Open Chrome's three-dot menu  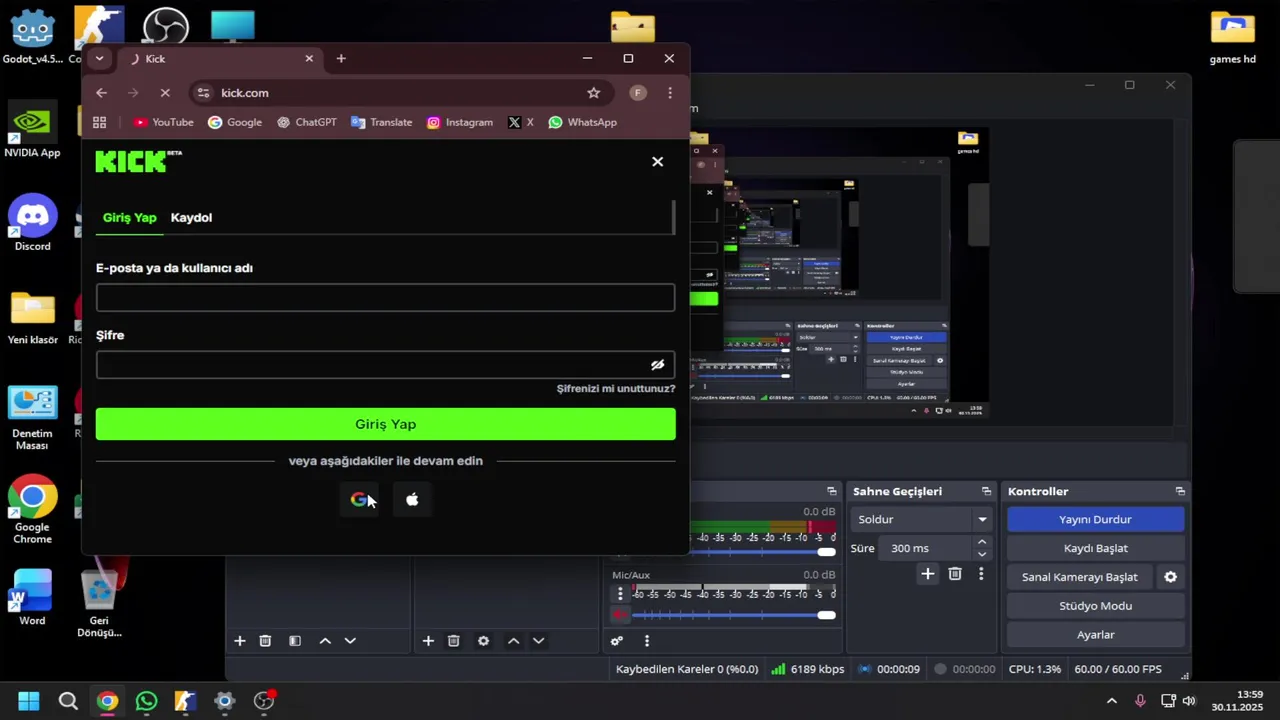pos(670,93)
